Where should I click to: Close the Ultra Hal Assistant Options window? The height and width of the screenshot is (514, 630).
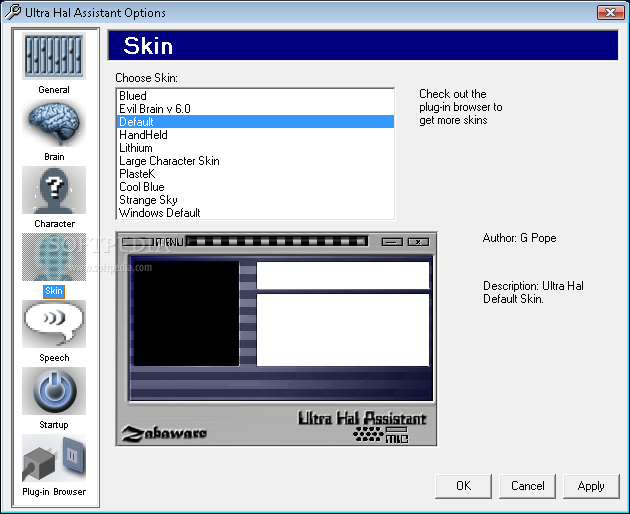point(610,12)
